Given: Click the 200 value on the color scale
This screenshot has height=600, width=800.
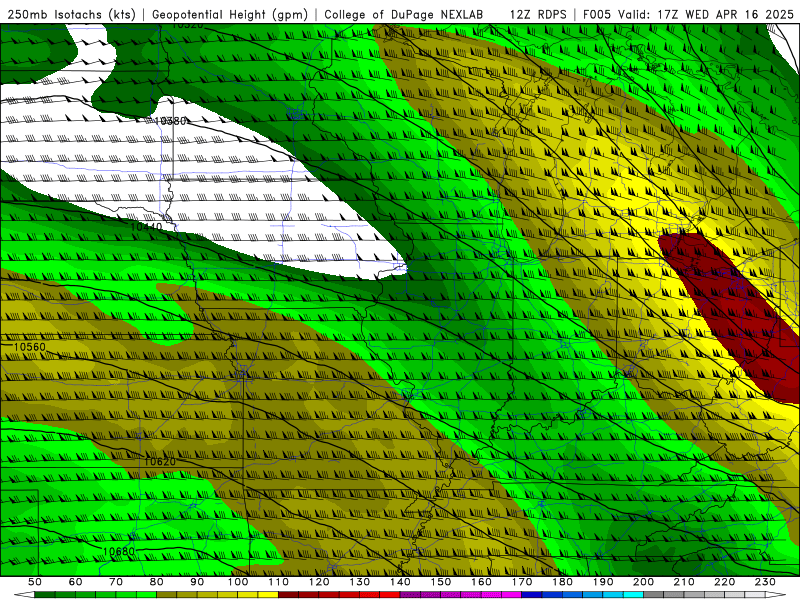Looking at the screenshot, I should (643, 582).
